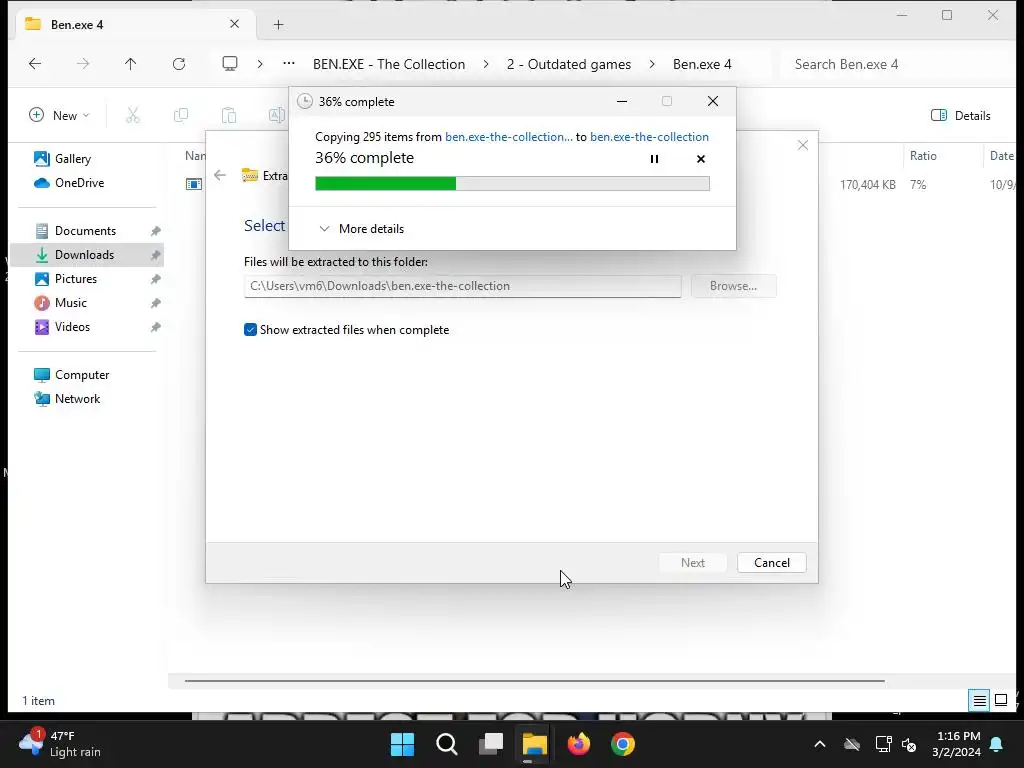Image resolution: width=1024 pixels, height=768 pixels.
Task: Open ben.exe-the-collection destination link
Action: click(x=649, y=136)
